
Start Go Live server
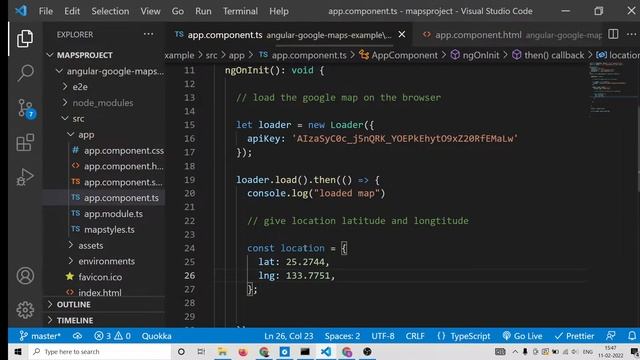522,336
